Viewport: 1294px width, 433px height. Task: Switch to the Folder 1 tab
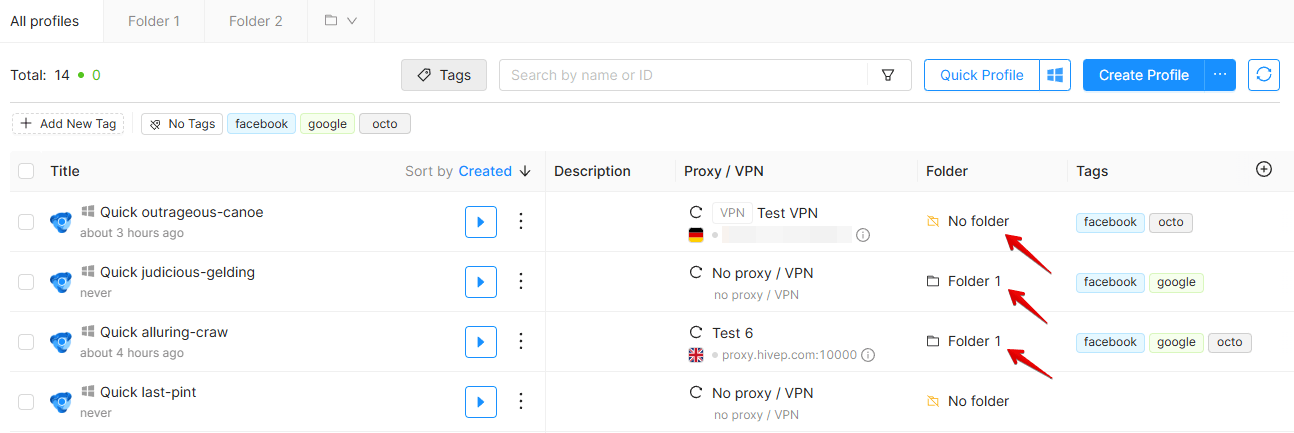(154, 21)
